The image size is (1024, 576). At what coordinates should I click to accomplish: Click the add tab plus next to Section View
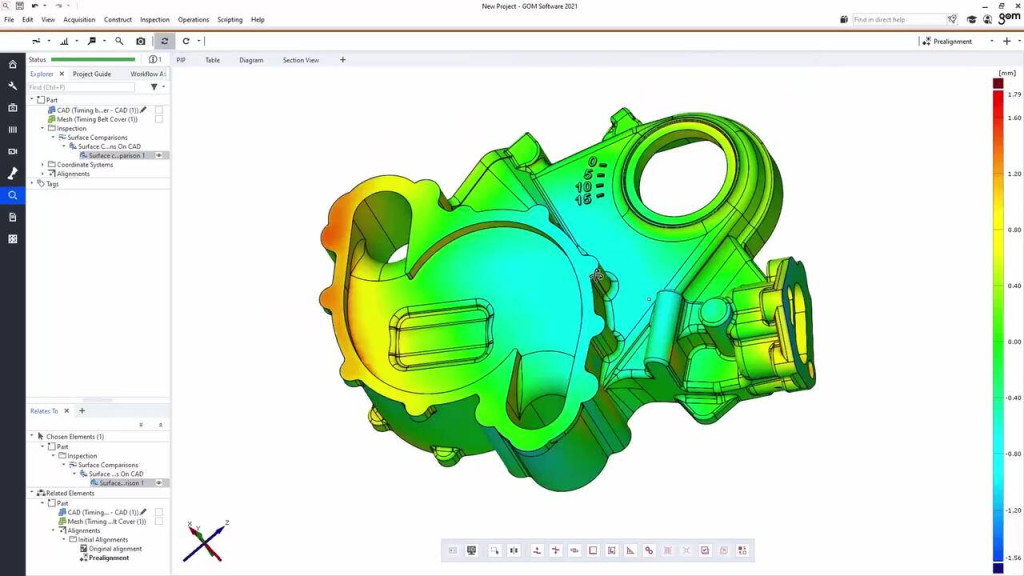[x=342, y=60]
